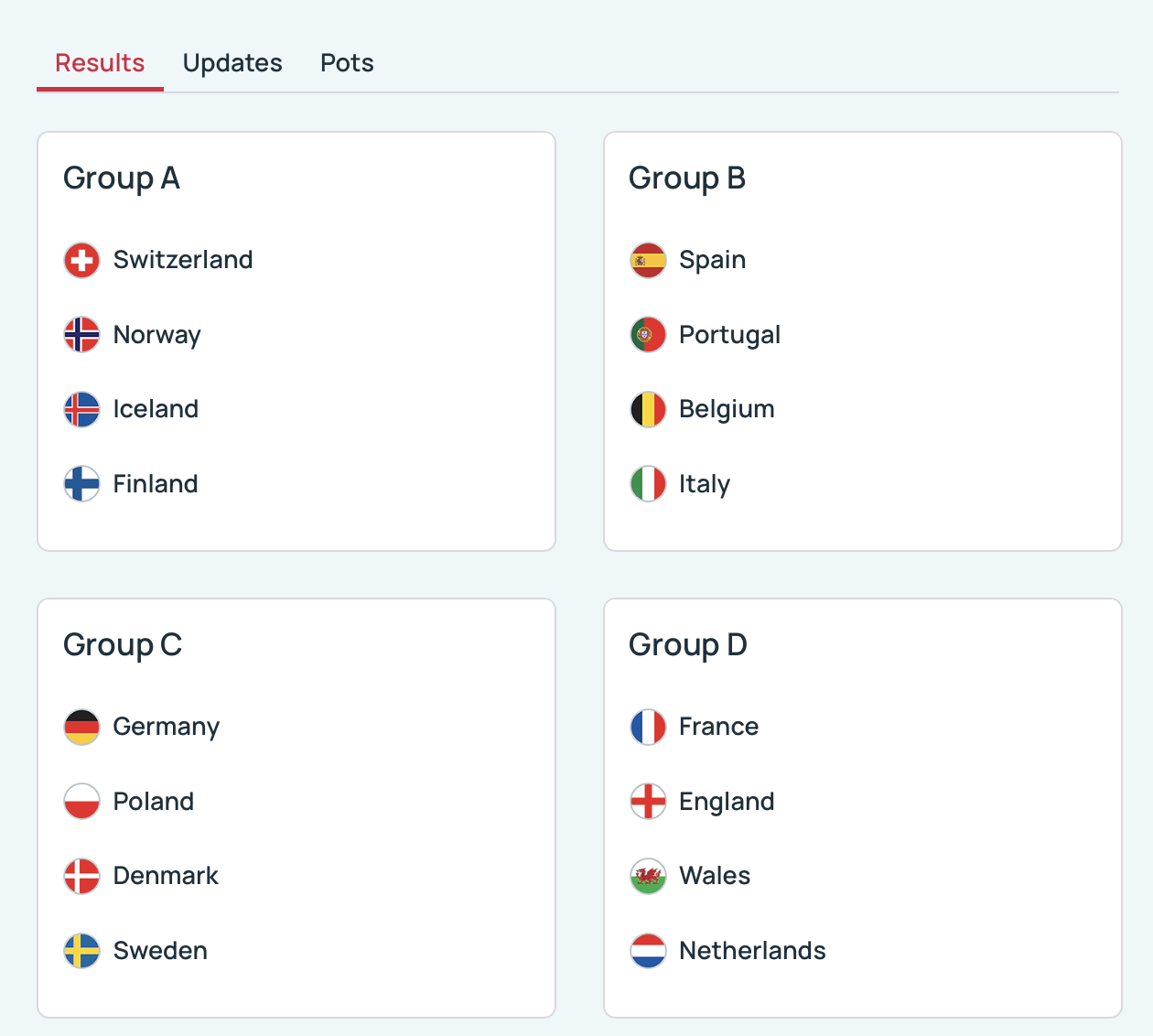Viewport: 1153px width, 1036px height.
Task: Click the Iceland team name
Action: tap(156, 409)
